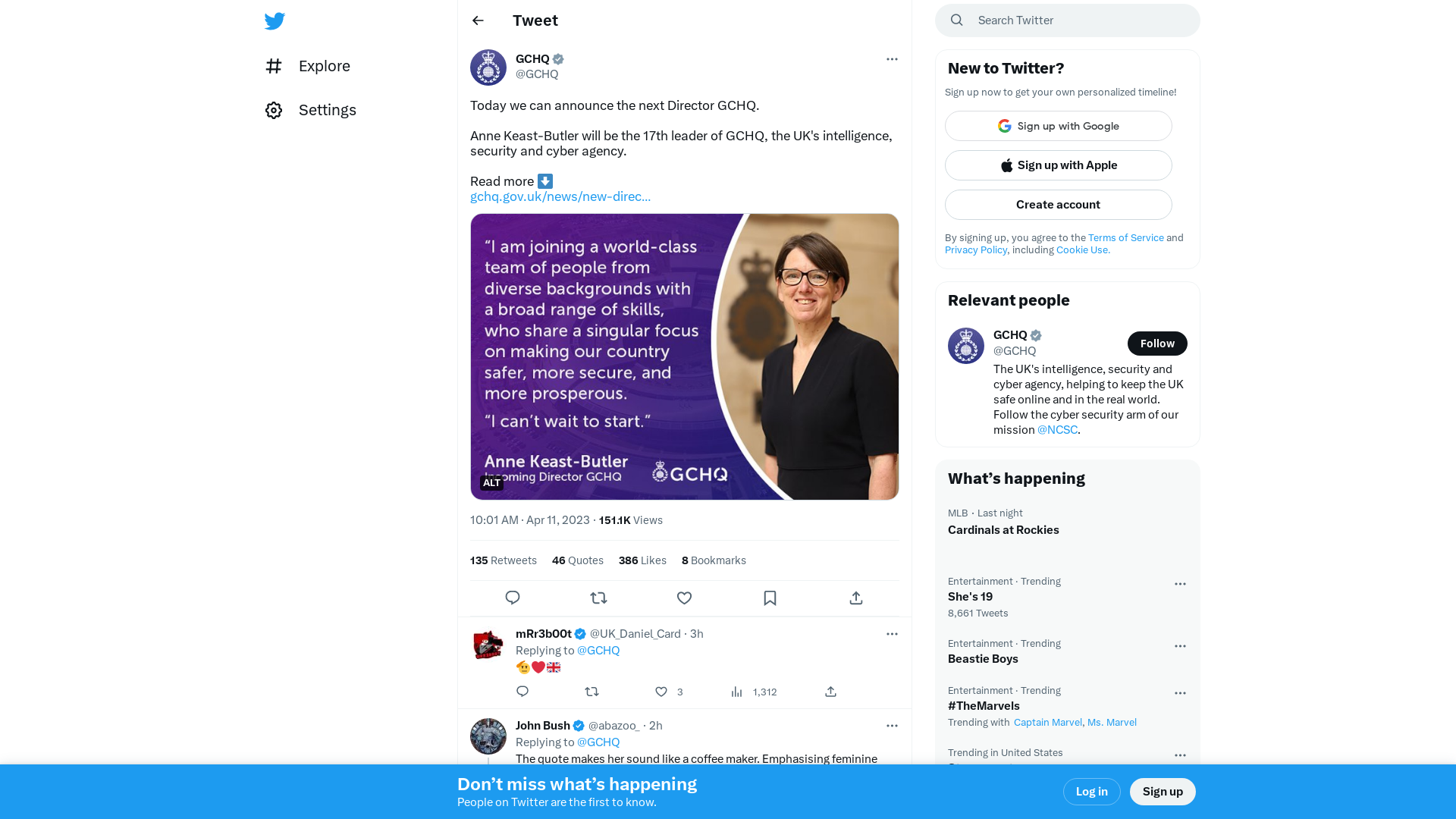Click the bookmark icon on GCHQ tweet

[770, 597]
